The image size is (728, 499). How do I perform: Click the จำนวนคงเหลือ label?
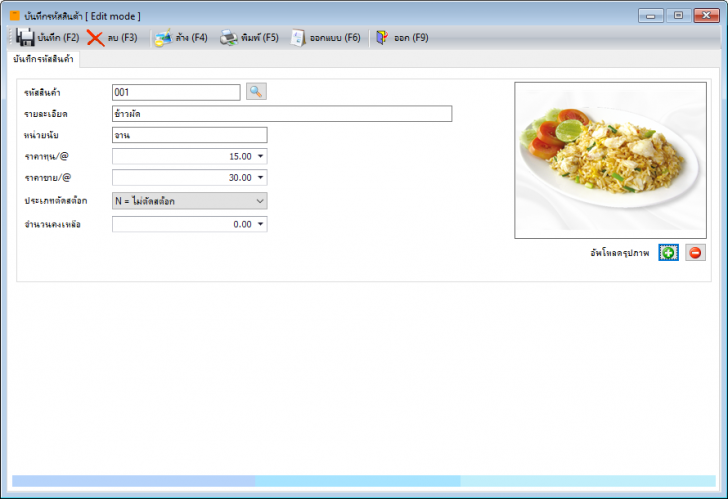tap(52, 225)
